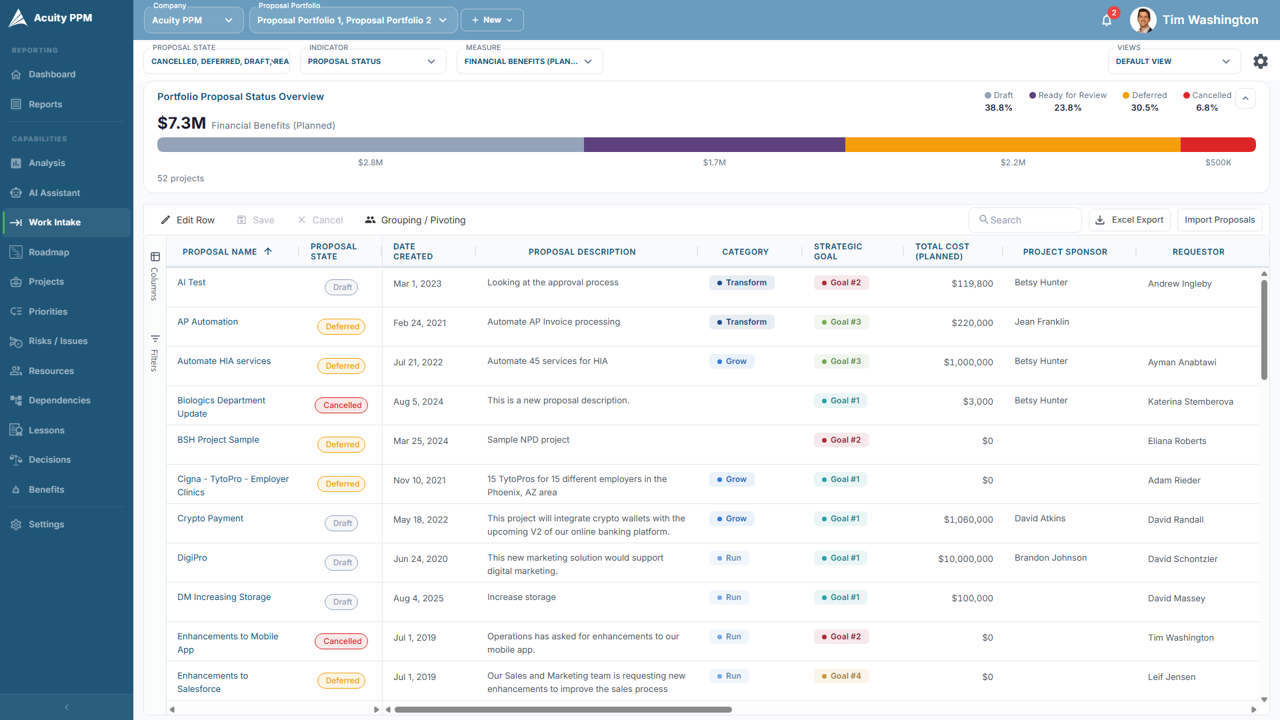Expand the New button menu
This screenshot has width=1280, height=720.
click(492, 20)
